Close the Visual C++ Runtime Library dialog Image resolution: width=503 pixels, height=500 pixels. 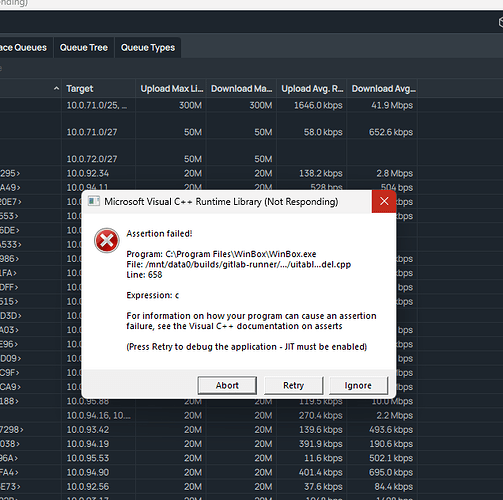pyautogui.click(x=384, y=201)
